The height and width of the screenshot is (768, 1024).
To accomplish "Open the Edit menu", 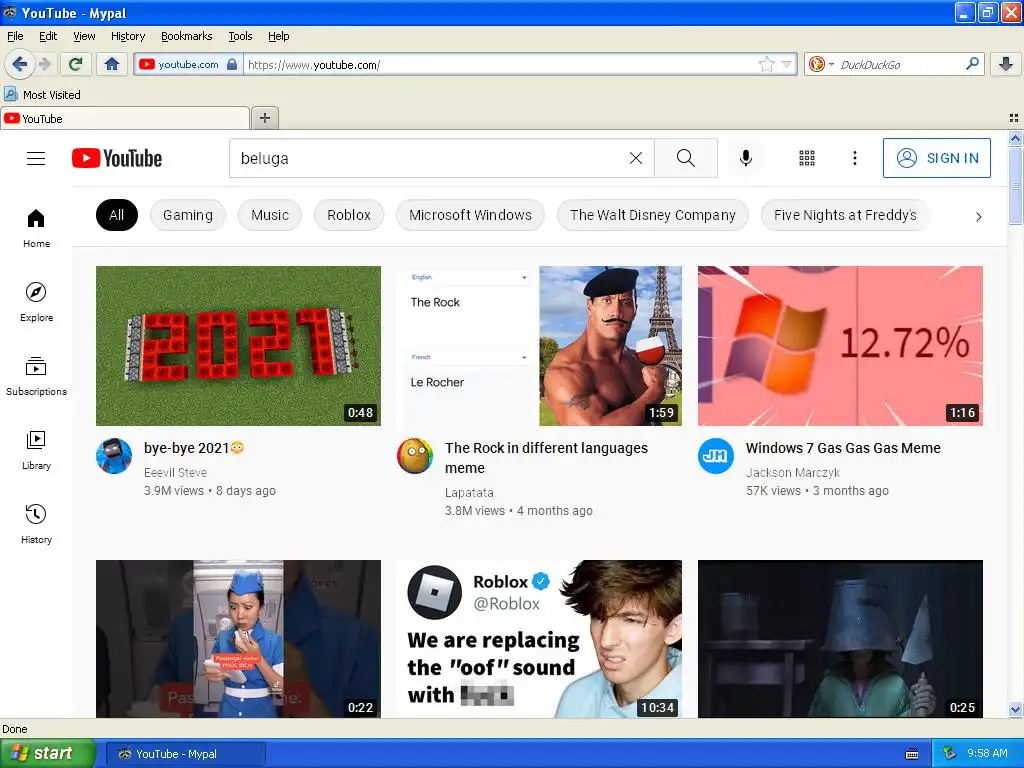I will click(x=48, y=36).
